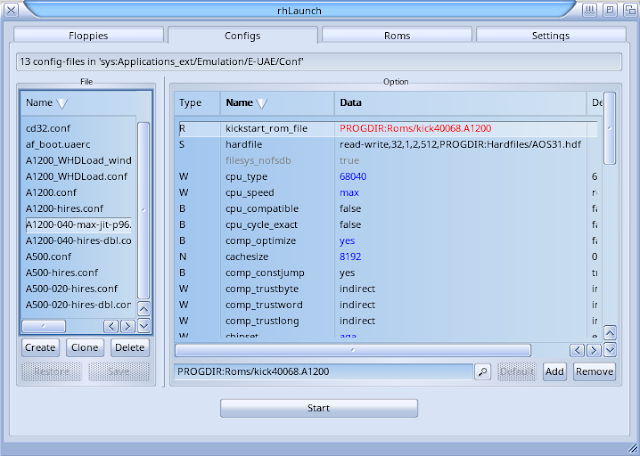
Task: Select the hardfile option row
Action: pos(388,144)
